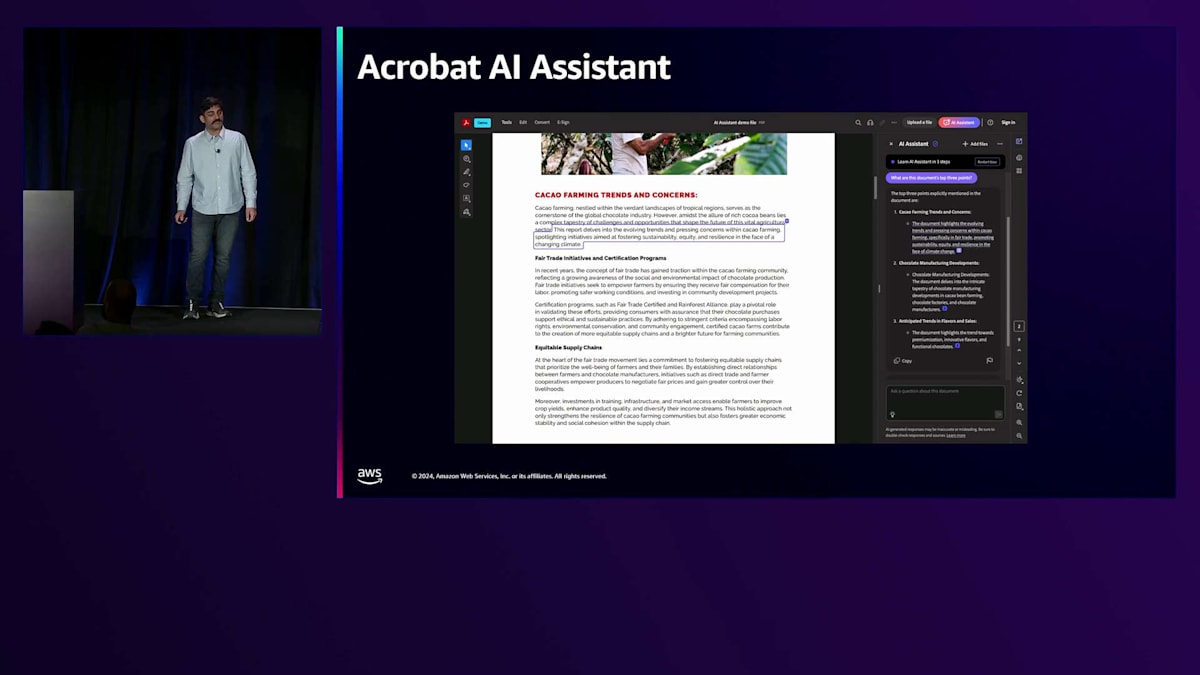The height and width of the screenshot is (675, 1200).
Task: Click the Adobe Acrobat logo icon
Action: 466,123
